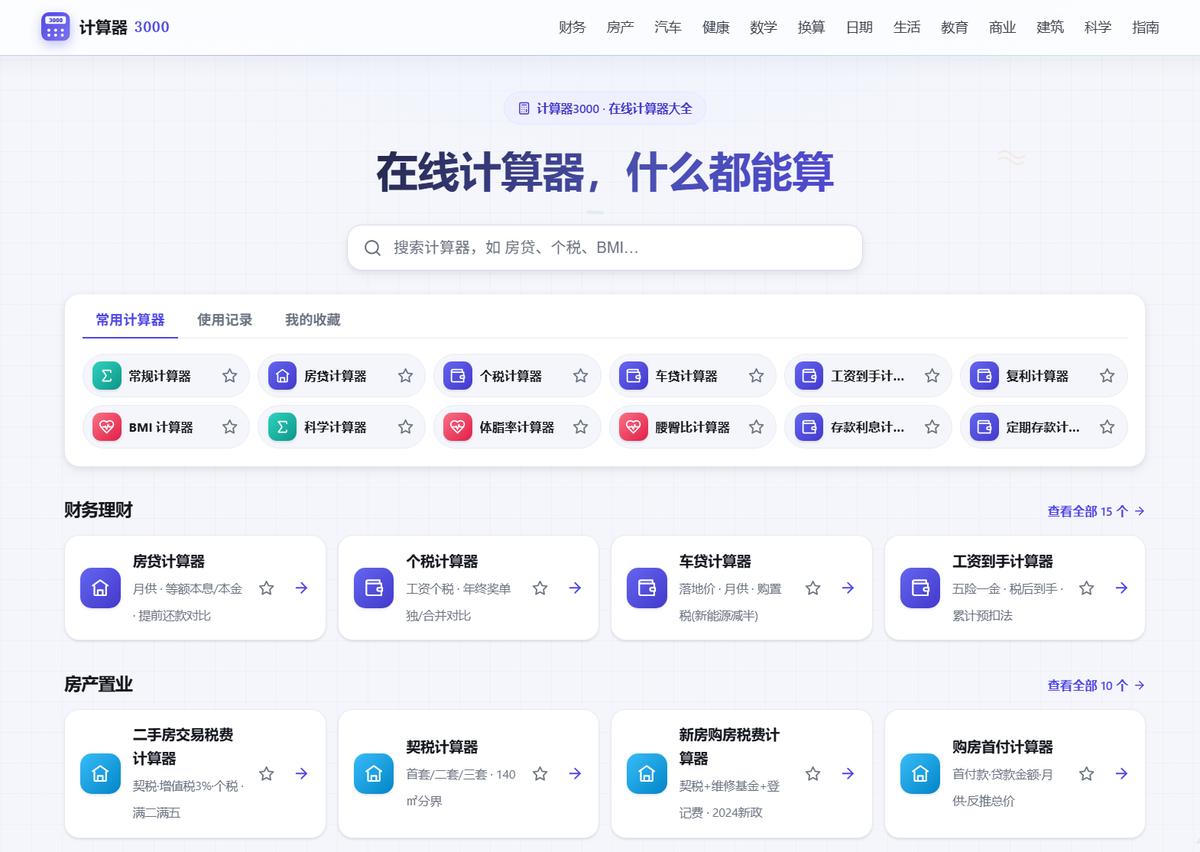Switch to the 使用记录 tab

(x=225, y=320)
